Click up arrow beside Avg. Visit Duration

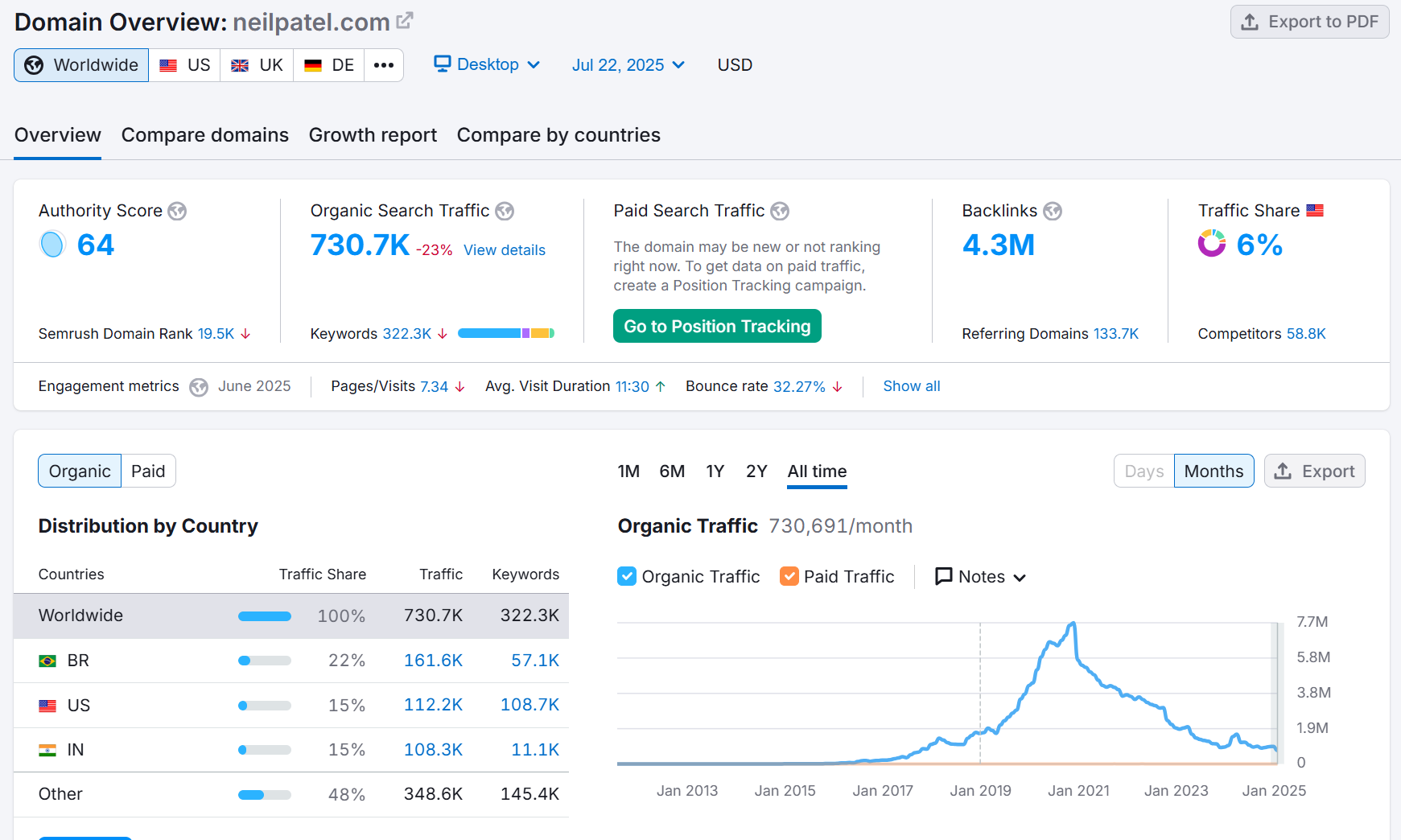pos(661,386)
